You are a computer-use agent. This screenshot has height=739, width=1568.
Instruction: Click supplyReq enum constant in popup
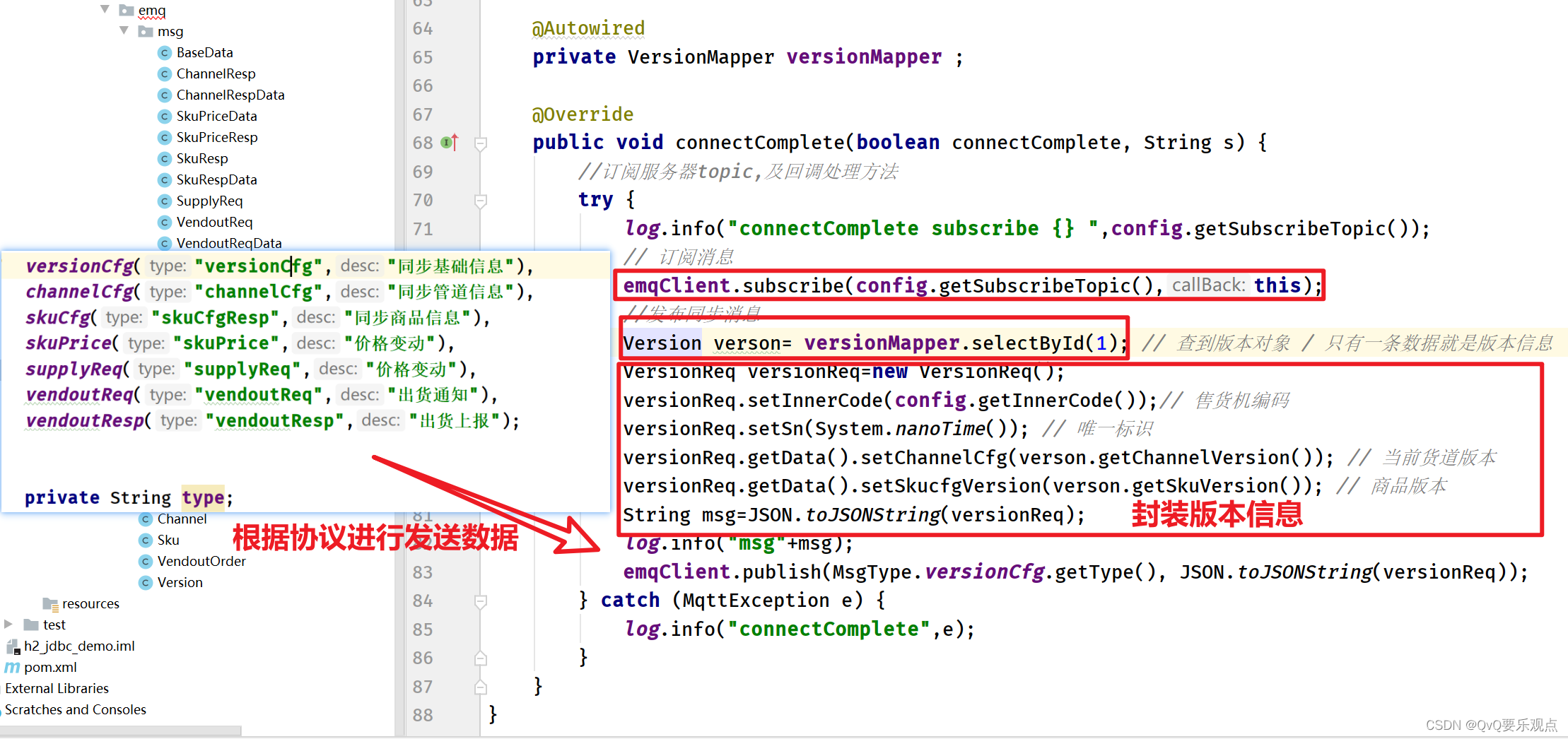click(x=74, y=369)
